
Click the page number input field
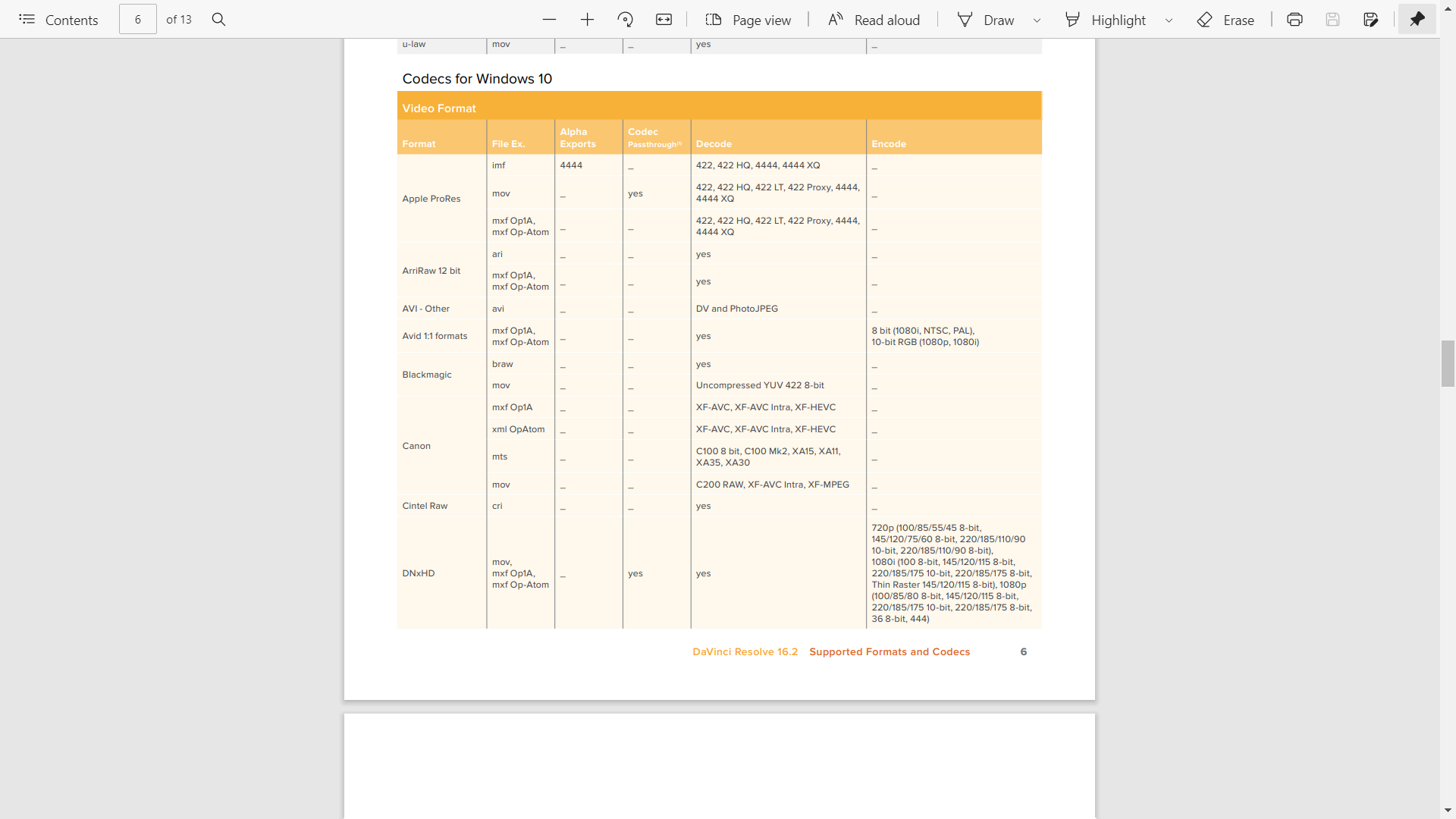tap(138, 20)
